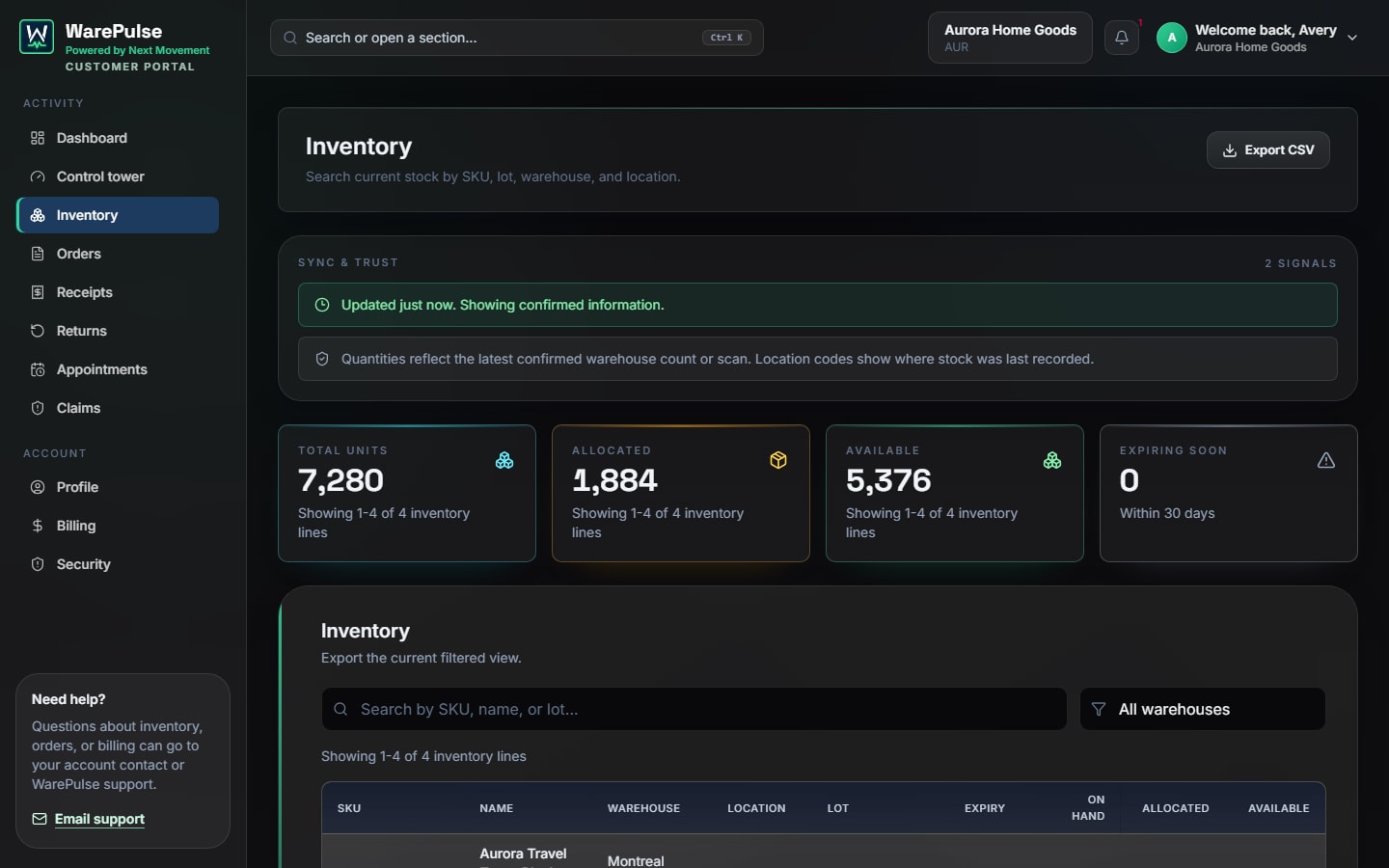Focus the Search by SKU, name, or lot field

[x=694, y=709]
